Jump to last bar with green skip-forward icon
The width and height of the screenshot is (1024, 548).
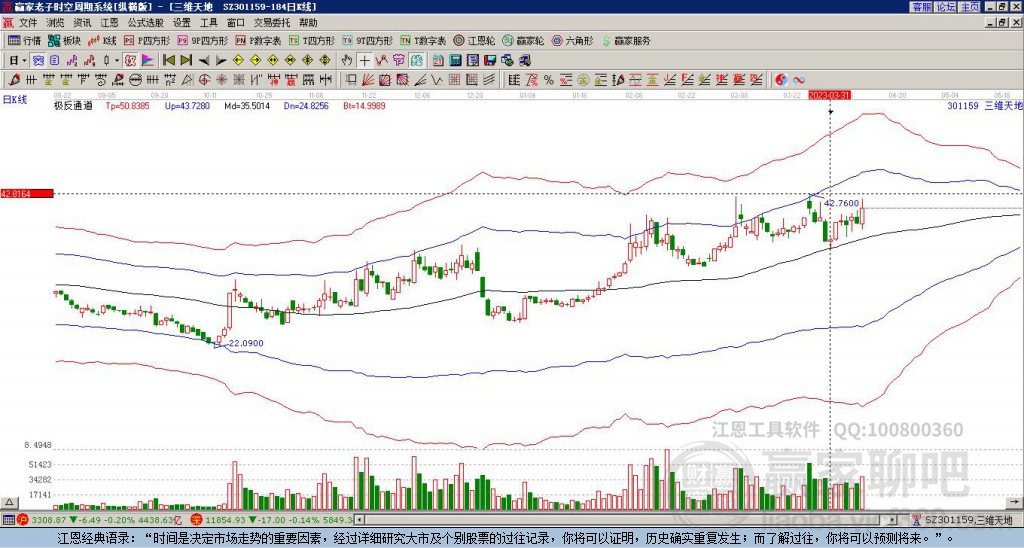186,61
